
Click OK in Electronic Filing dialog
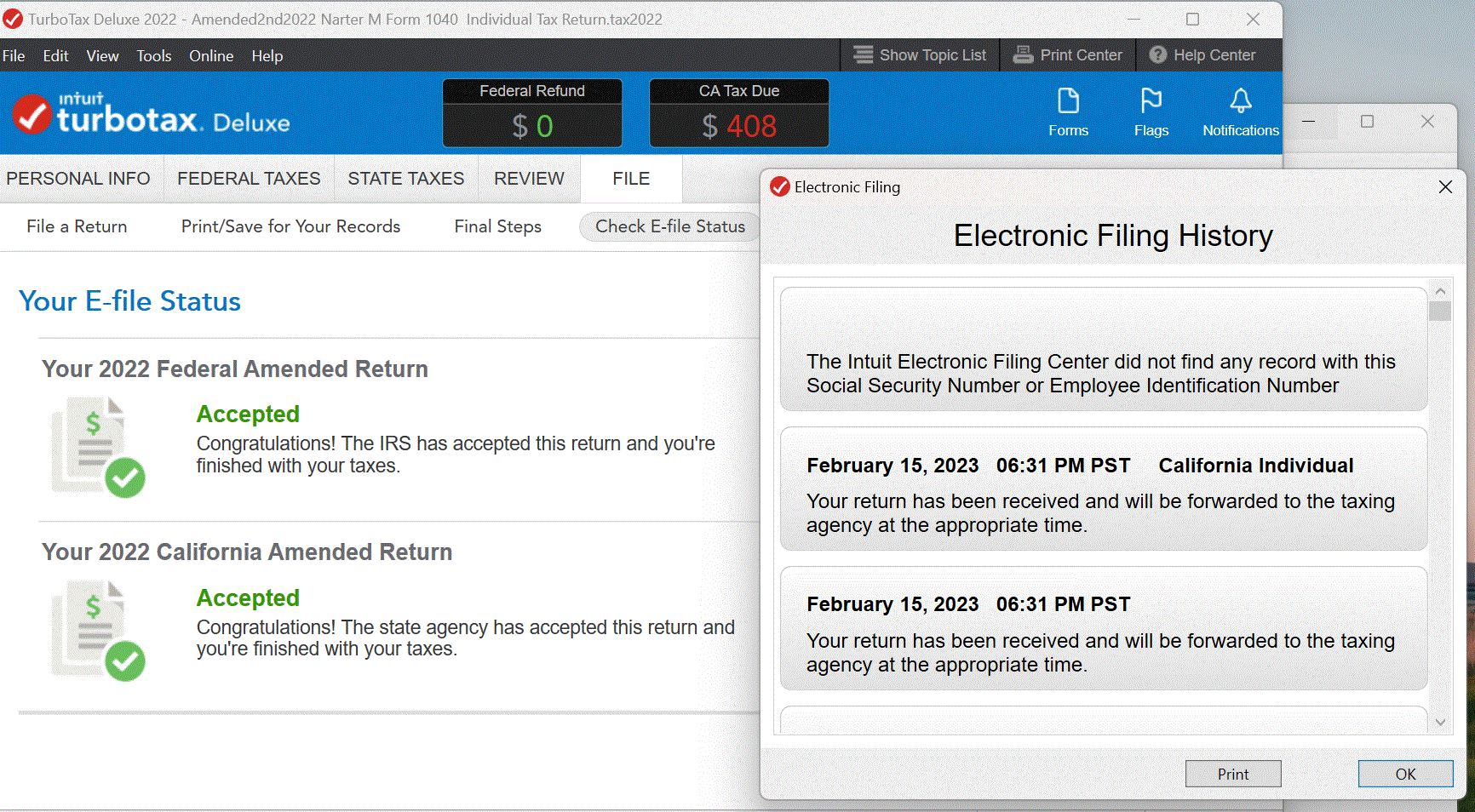[1406, 774]
